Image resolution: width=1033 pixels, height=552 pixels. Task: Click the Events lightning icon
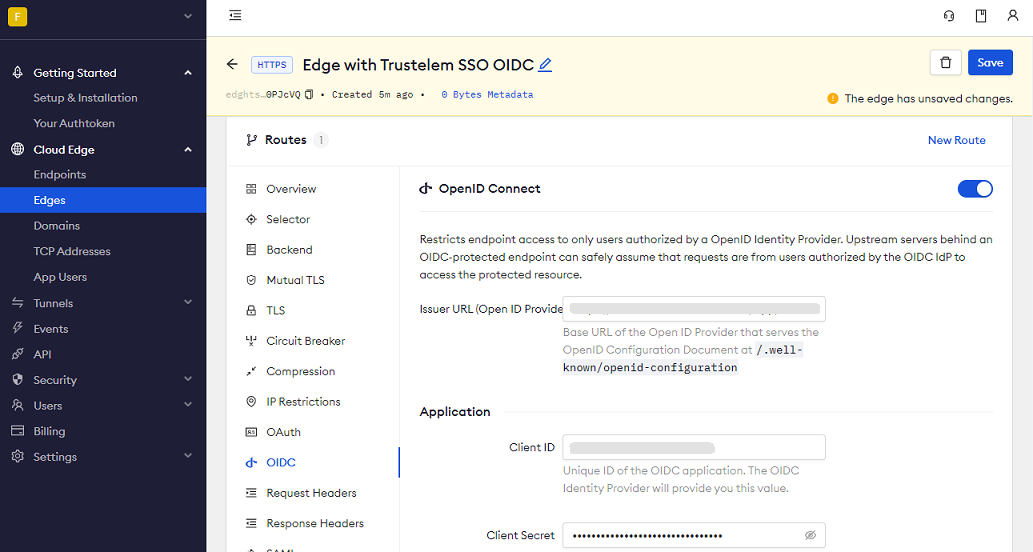tap(18, 328)
